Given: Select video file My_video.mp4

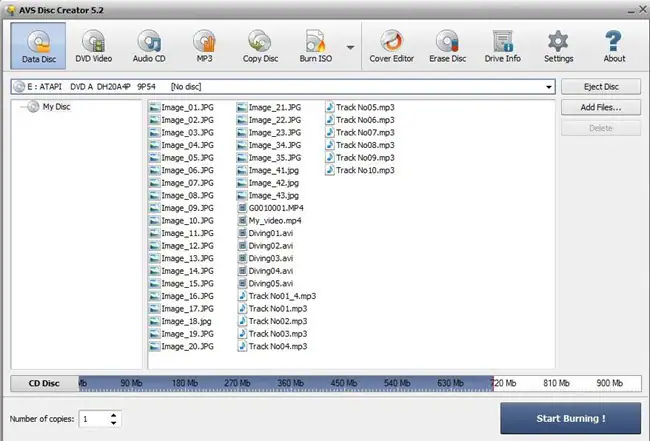Looking at the screenshot, I should 270,221.
